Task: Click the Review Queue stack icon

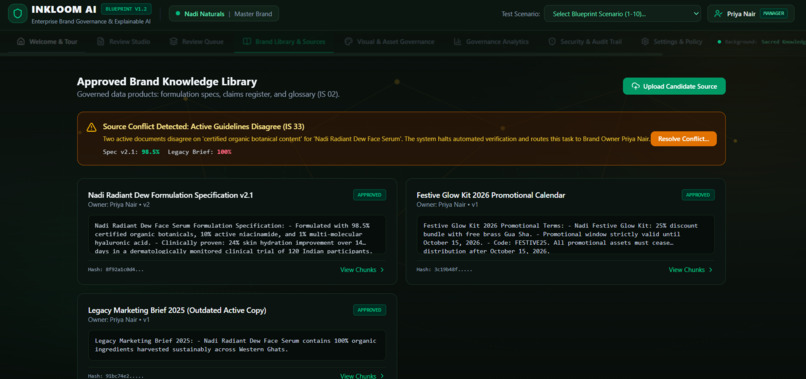Action: [174, 42]
